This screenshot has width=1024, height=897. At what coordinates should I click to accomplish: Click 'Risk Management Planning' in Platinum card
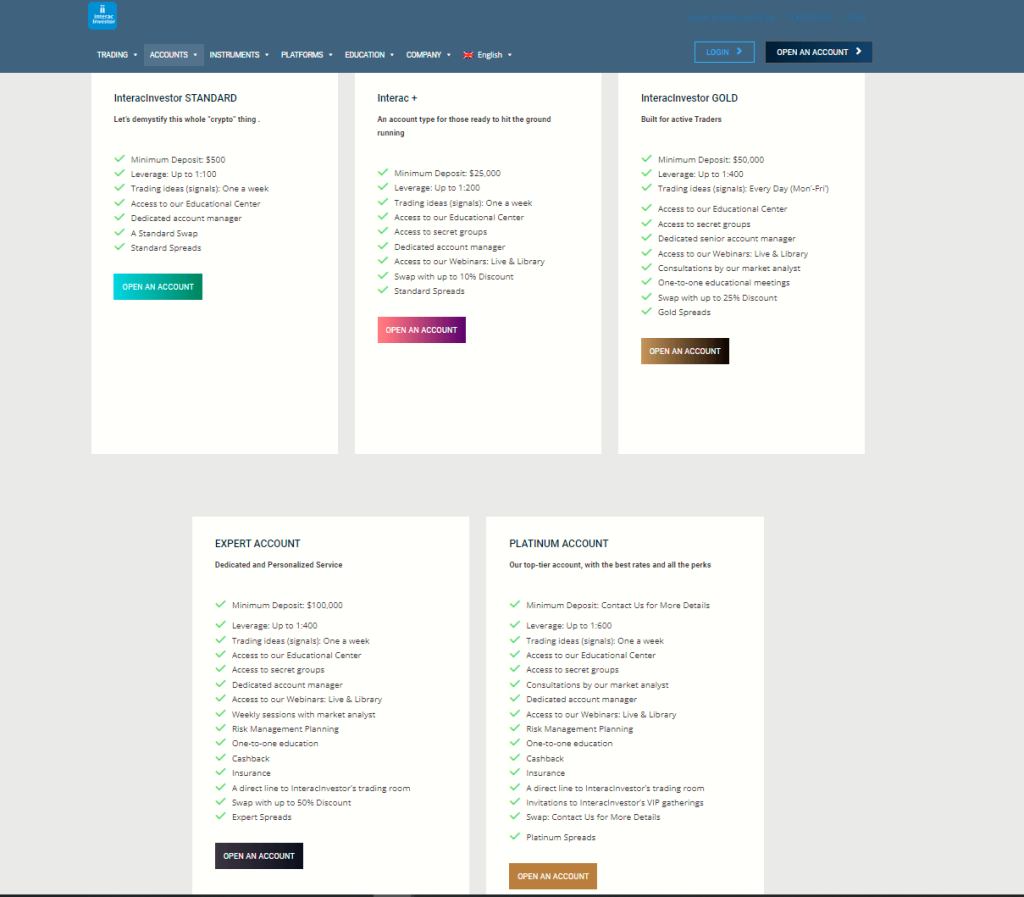[x=580, y=729]
